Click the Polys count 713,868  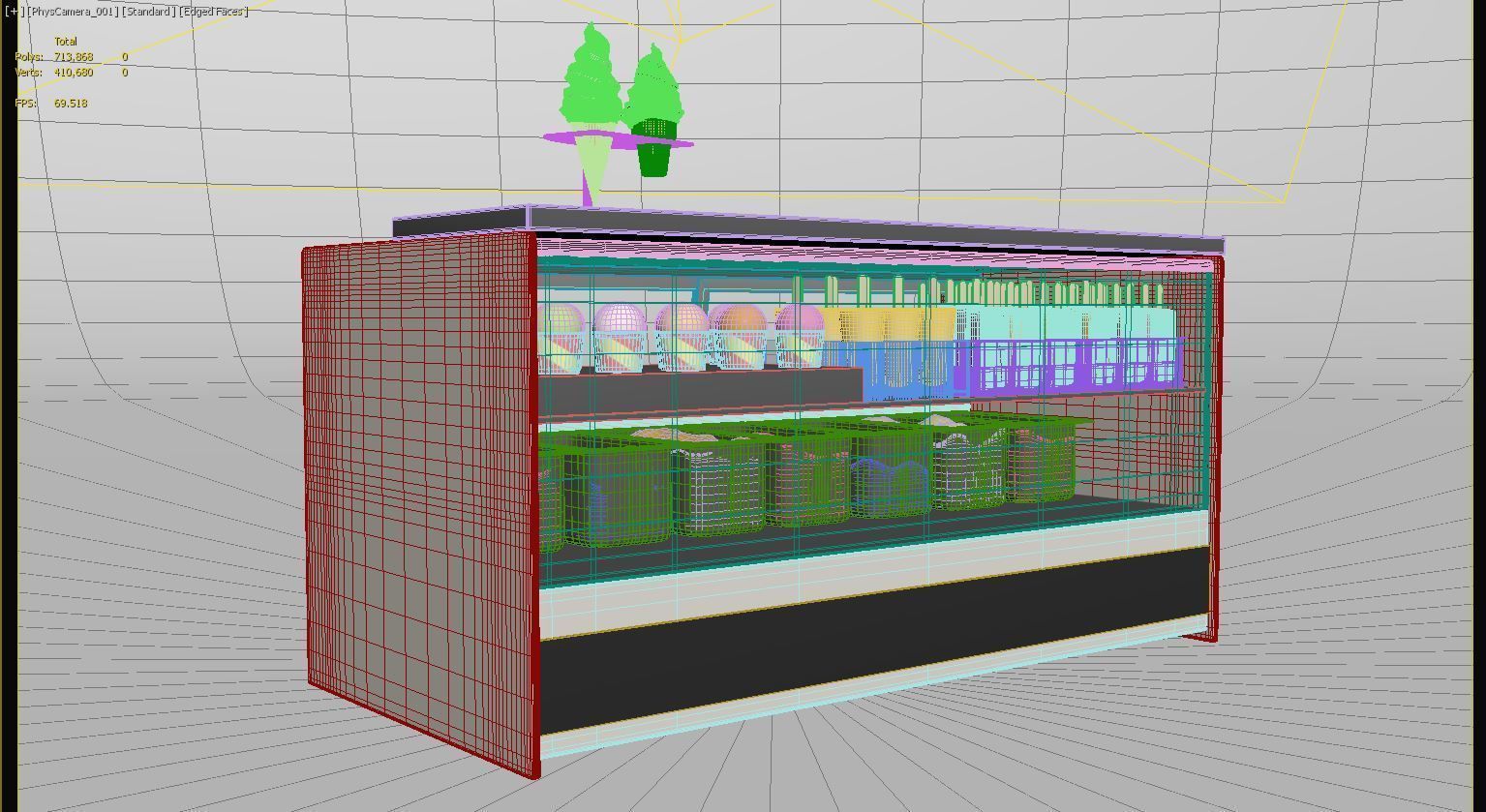[x=74, y=57]
